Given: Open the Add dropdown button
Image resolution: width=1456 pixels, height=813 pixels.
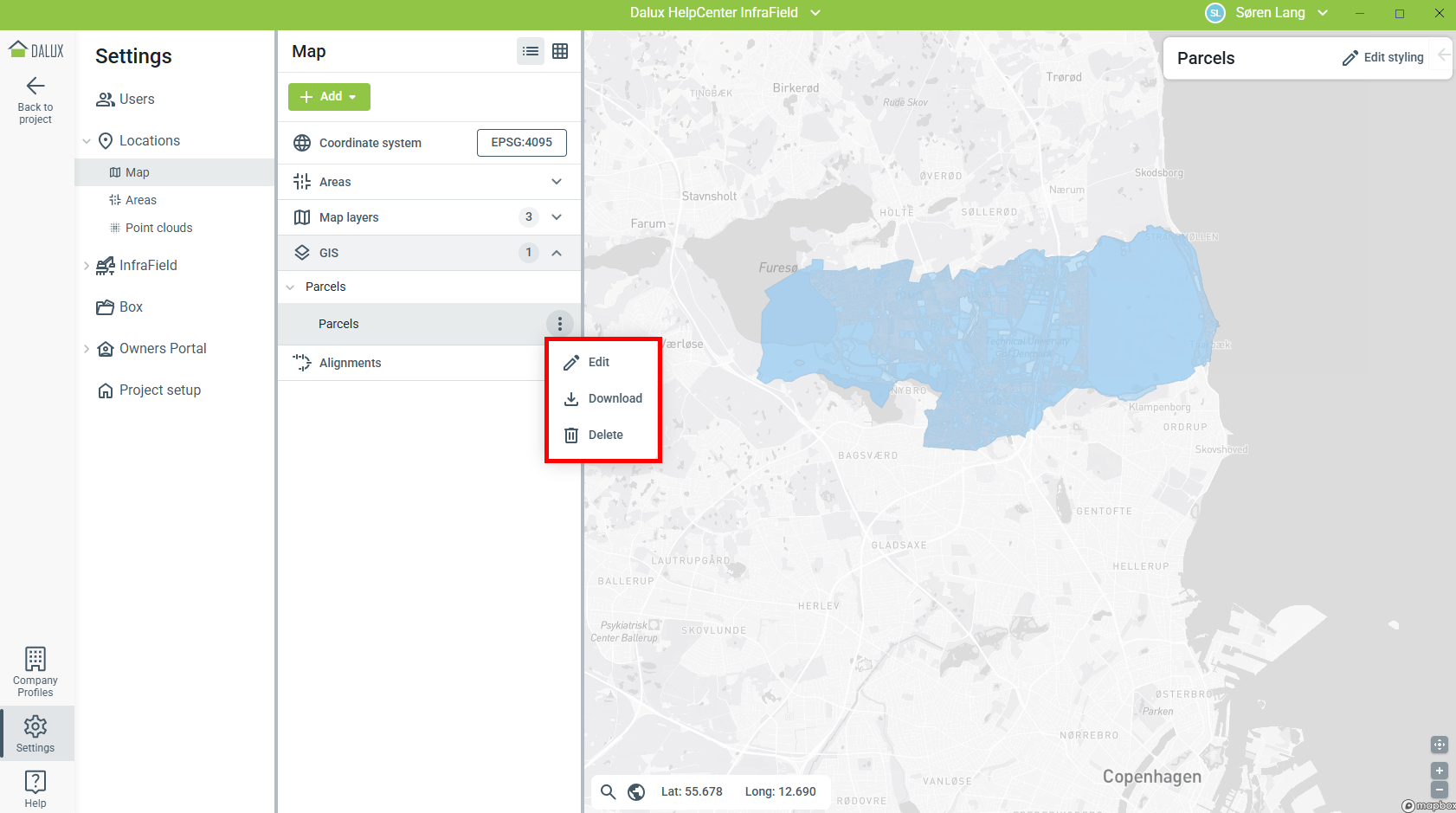Looking at the screenshot, I should coord(329,97).
